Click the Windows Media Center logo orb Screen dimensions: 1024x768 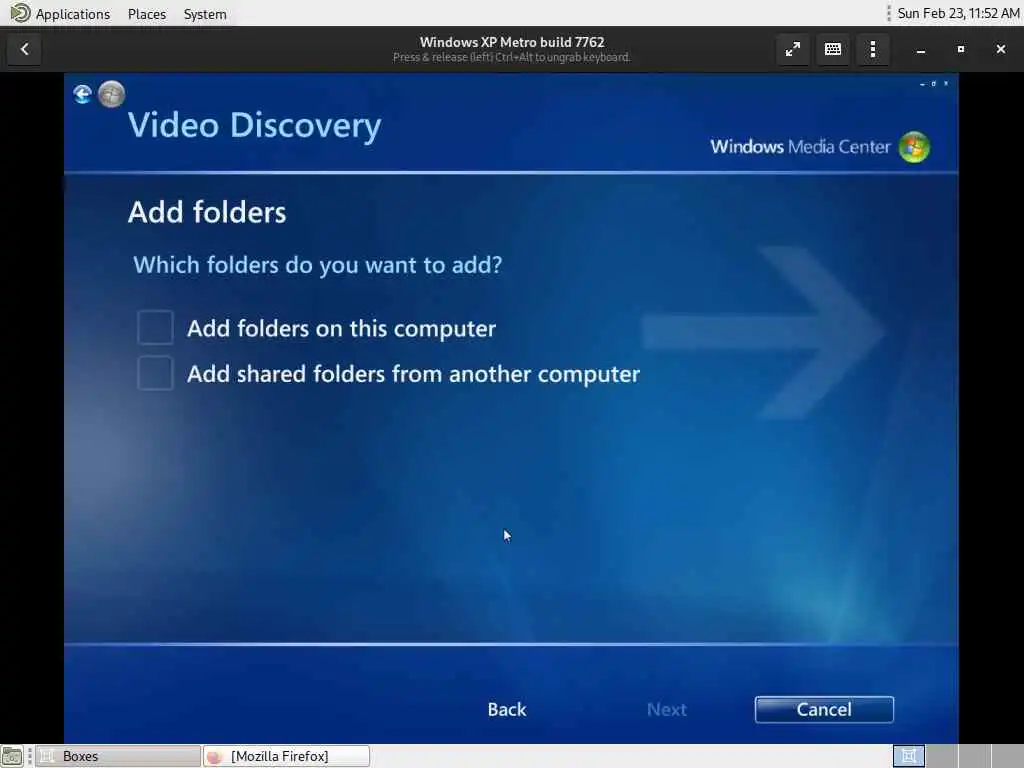914,147
